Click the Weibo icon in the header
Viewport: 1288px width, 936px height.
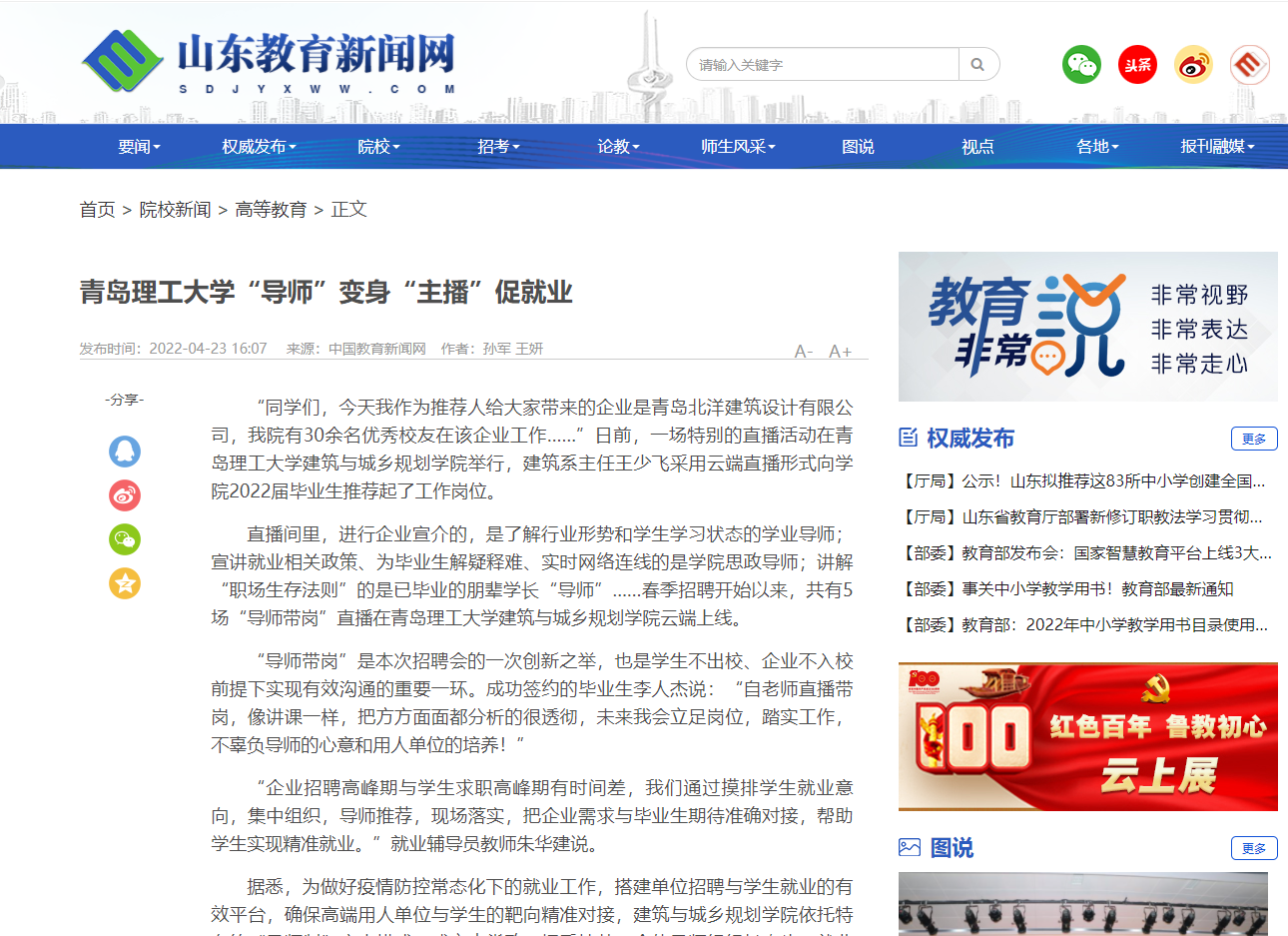pos(1193,65)
